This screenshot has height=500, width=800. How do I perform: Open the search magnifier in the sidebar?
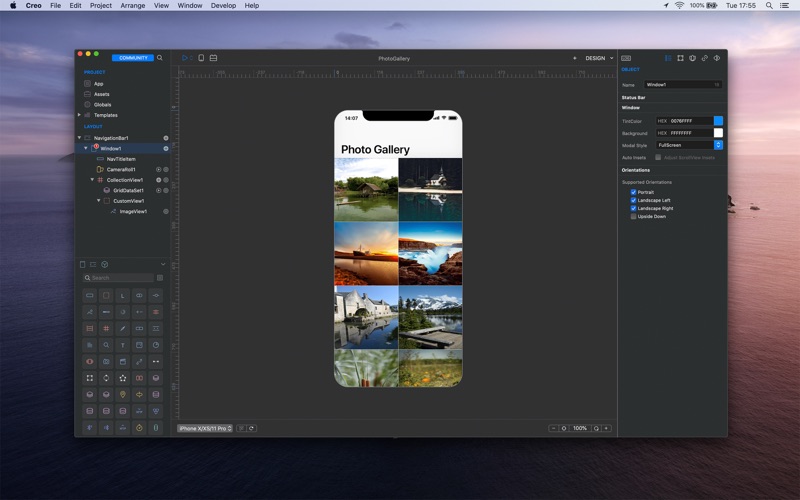click(159, 58)
